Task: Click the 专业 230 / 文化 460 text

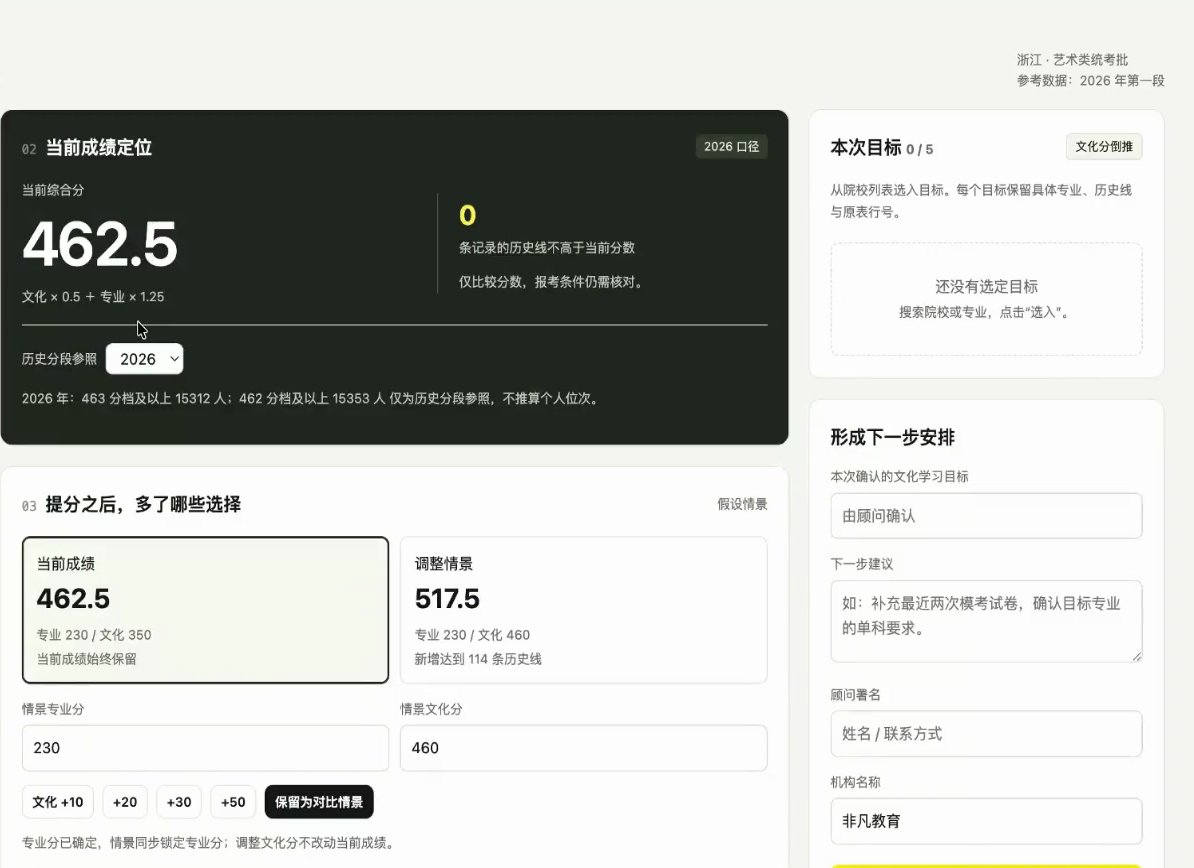Action: pos(472,635)
